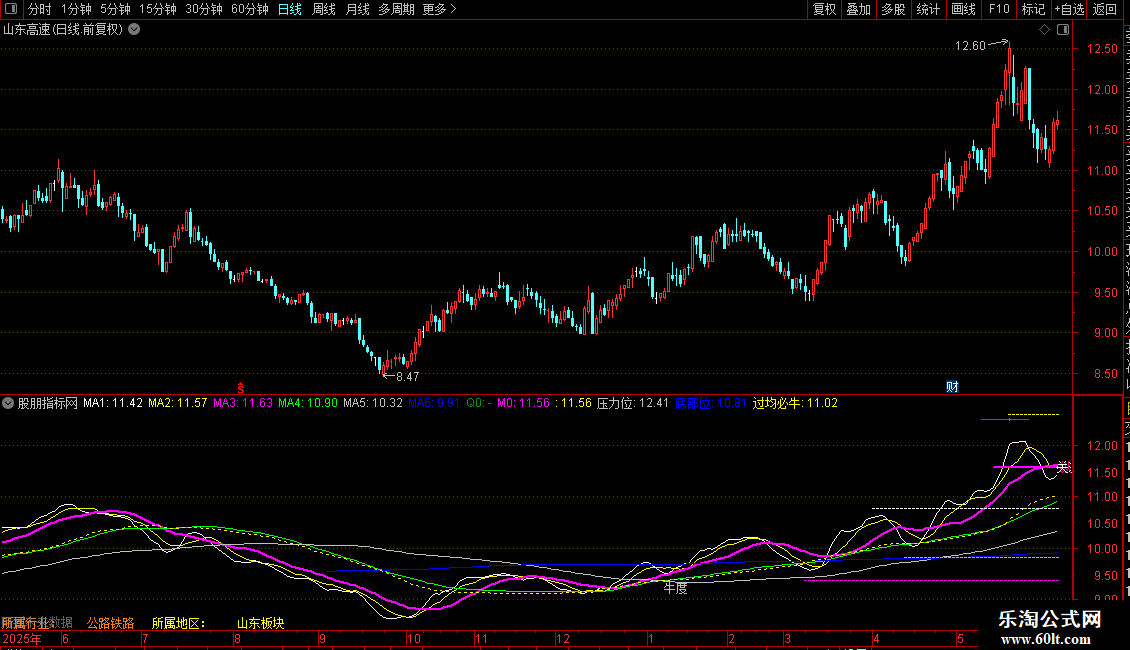Select the 30分钟 period
The image size is (1130, 650).
click(203, 9)
